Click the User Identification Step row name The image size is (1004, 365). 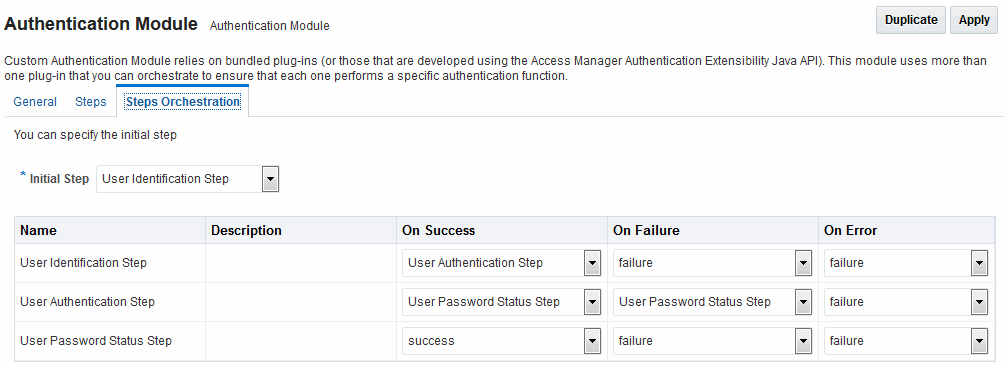pos(83,263)
